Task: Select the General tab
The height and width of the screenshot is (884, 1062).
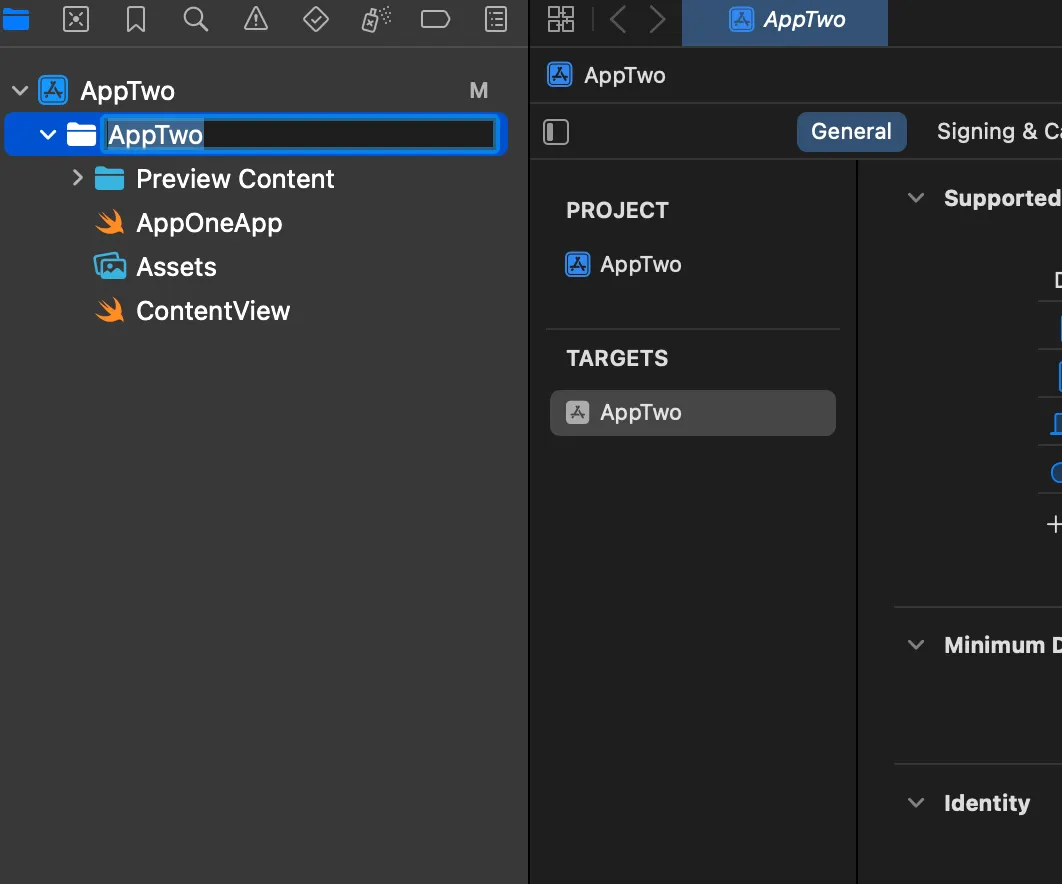Action: [851, 131]
